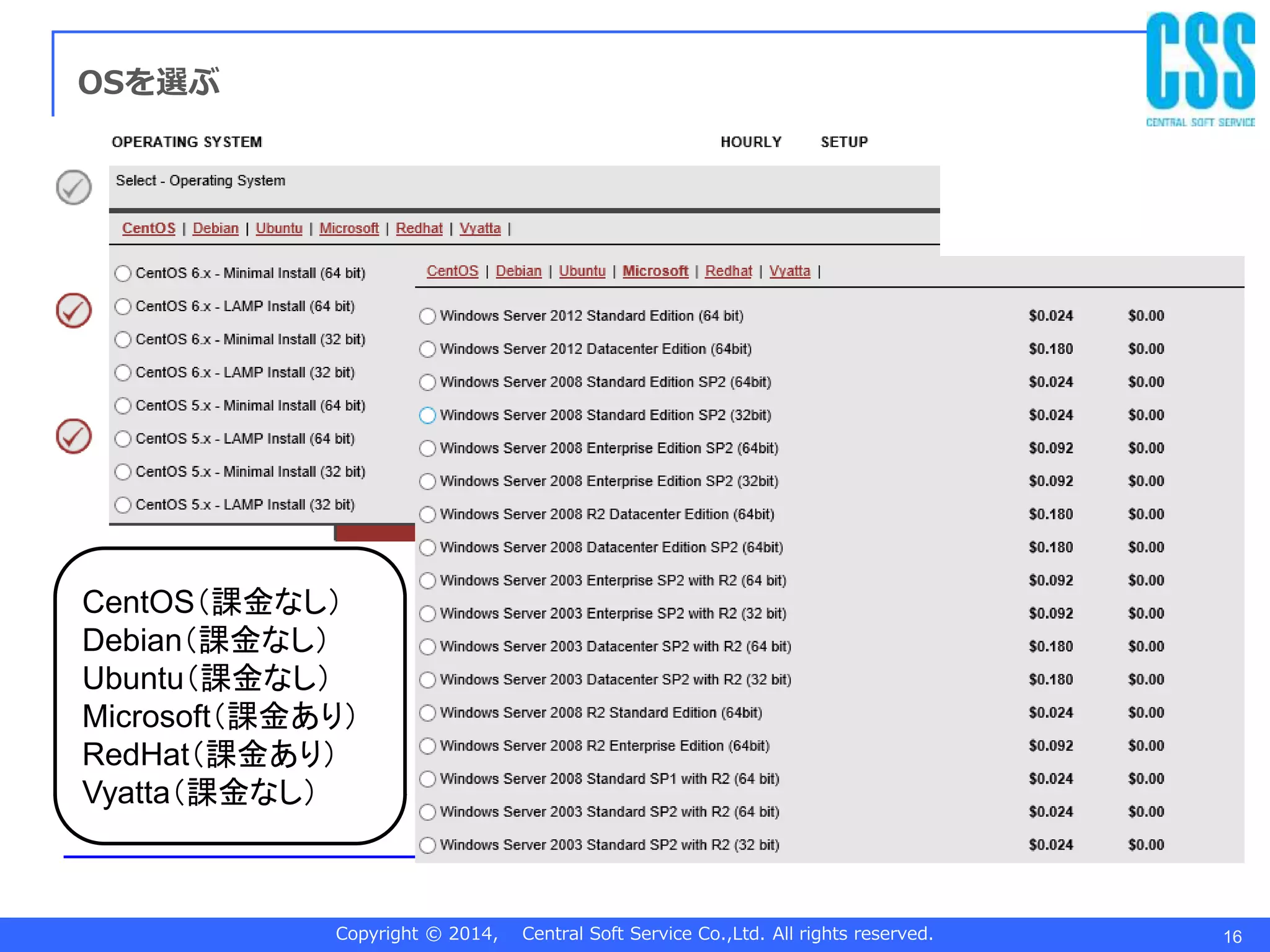
Task: Choose Windows Server 2008 Datacenter Edition SP2 (64bit)
Action: (427, 548)
